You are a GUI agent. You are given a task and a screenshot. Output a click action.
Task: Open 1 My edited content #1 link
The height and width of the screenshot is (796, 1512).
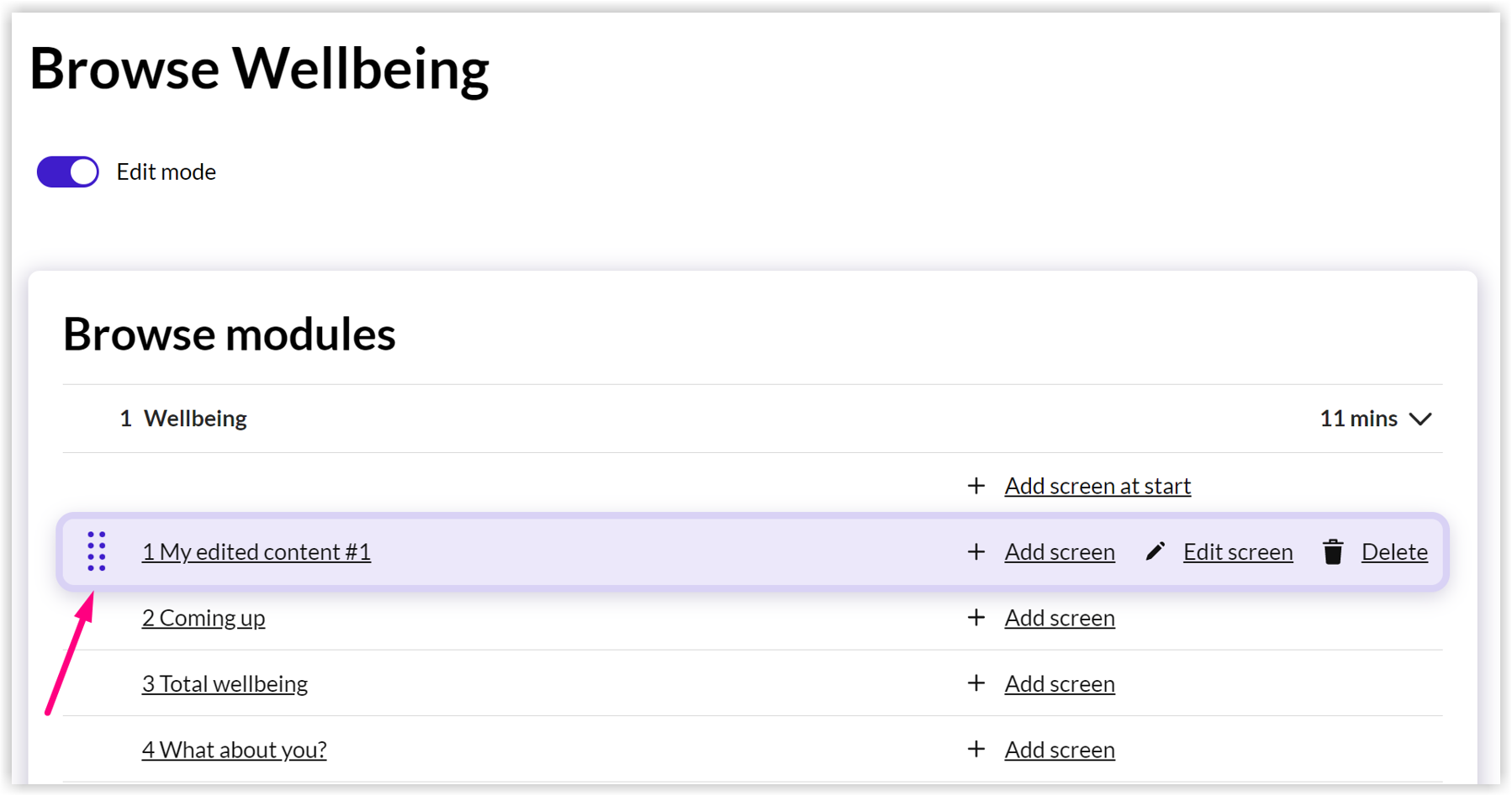tap(256, 551)
